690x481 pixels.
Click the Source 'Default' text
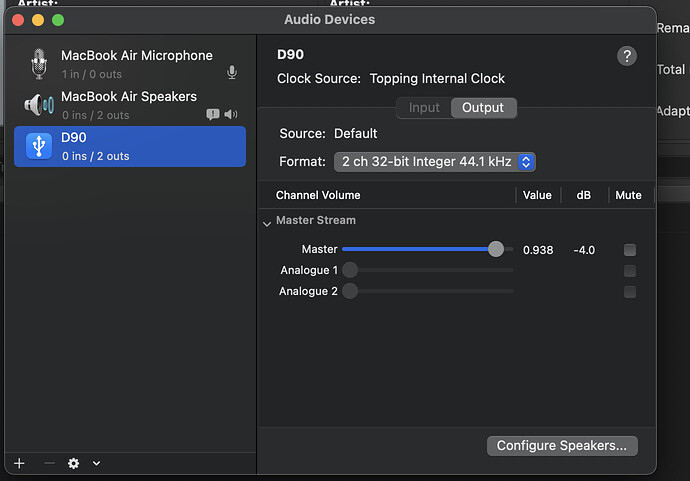[356, 133]
